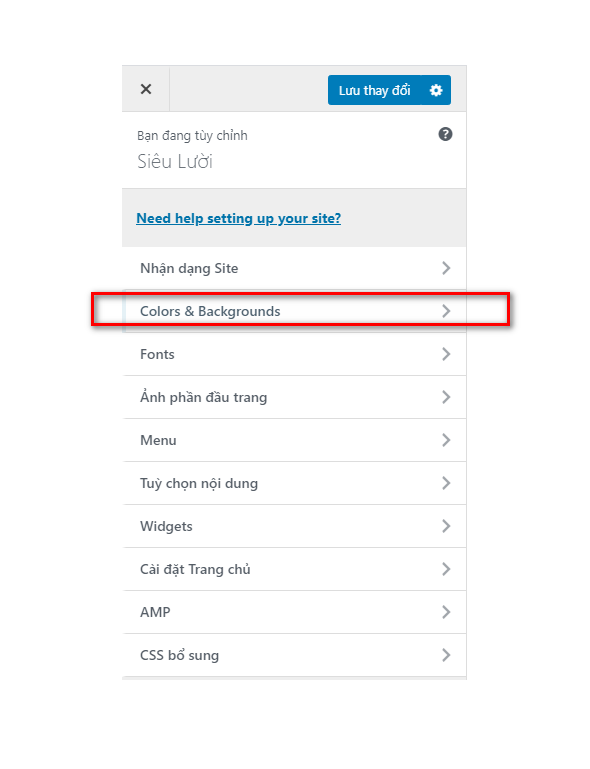Open the Nhận dạng Site section
The image size is (590, 769).
tap(294, 268)
